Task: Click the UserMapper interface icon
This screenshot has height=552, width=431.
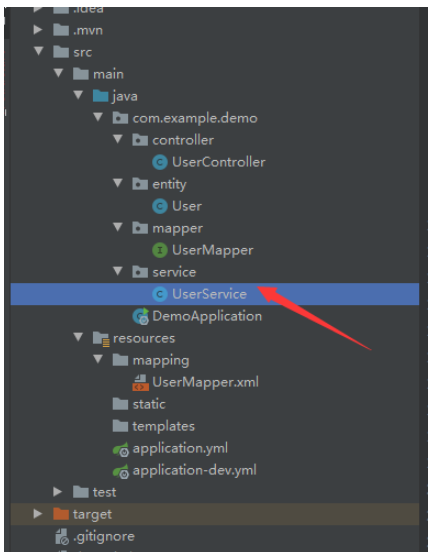Action: click(x=160, y=250)
